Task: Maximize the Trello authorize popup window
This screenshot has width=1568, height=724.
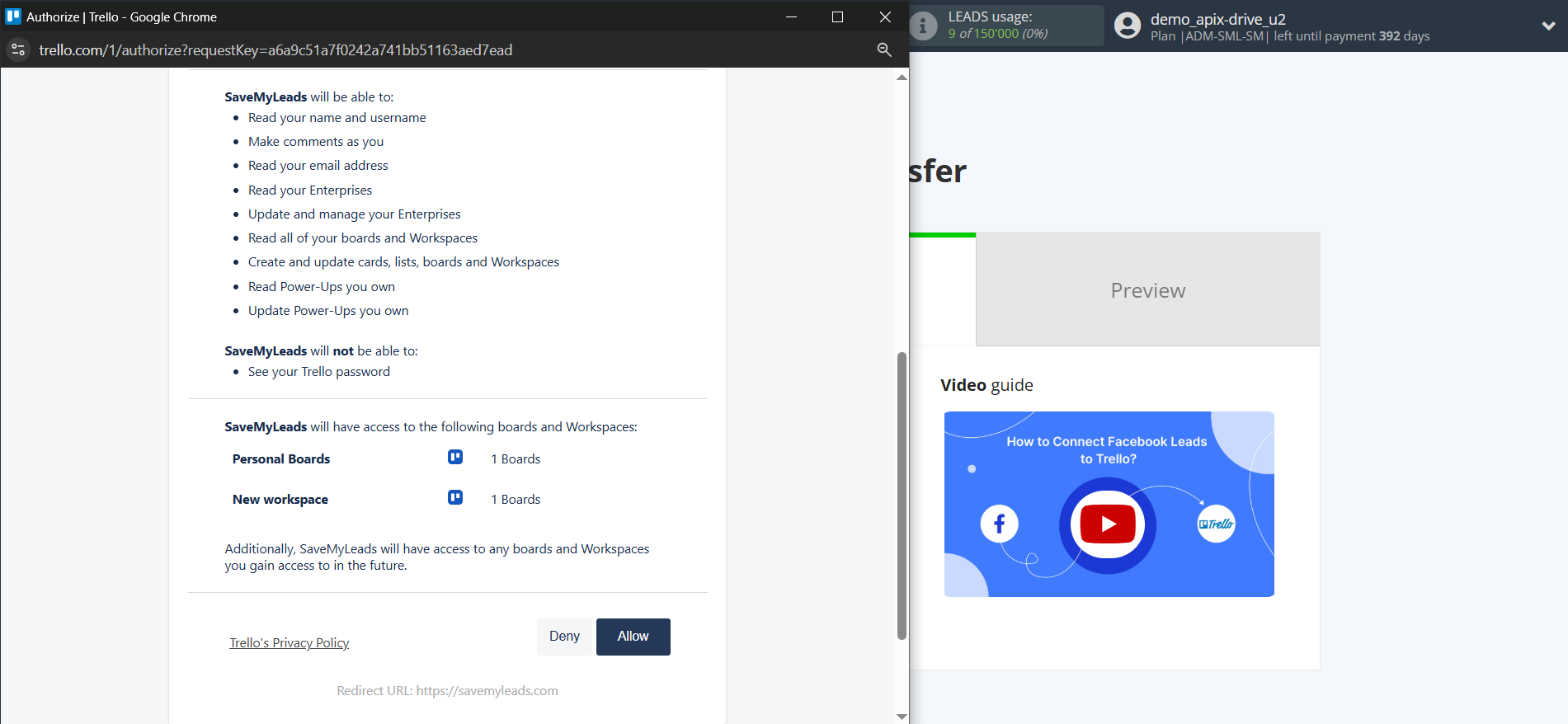Action: (x=837, y=16)
